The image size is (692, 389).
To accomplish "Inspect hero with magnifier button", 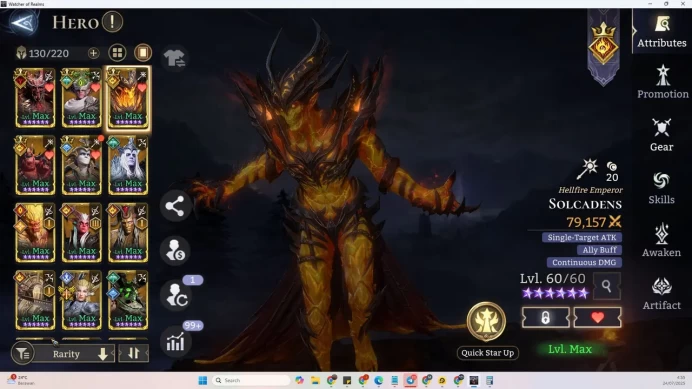I will (606, 286).
